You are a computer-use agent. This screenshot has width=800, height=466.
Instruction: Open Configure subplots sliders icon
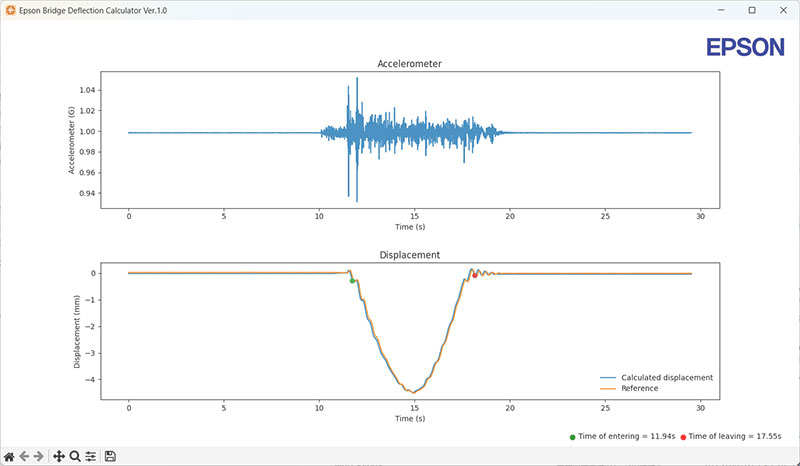pyautogui.click(x=90, y=456)
